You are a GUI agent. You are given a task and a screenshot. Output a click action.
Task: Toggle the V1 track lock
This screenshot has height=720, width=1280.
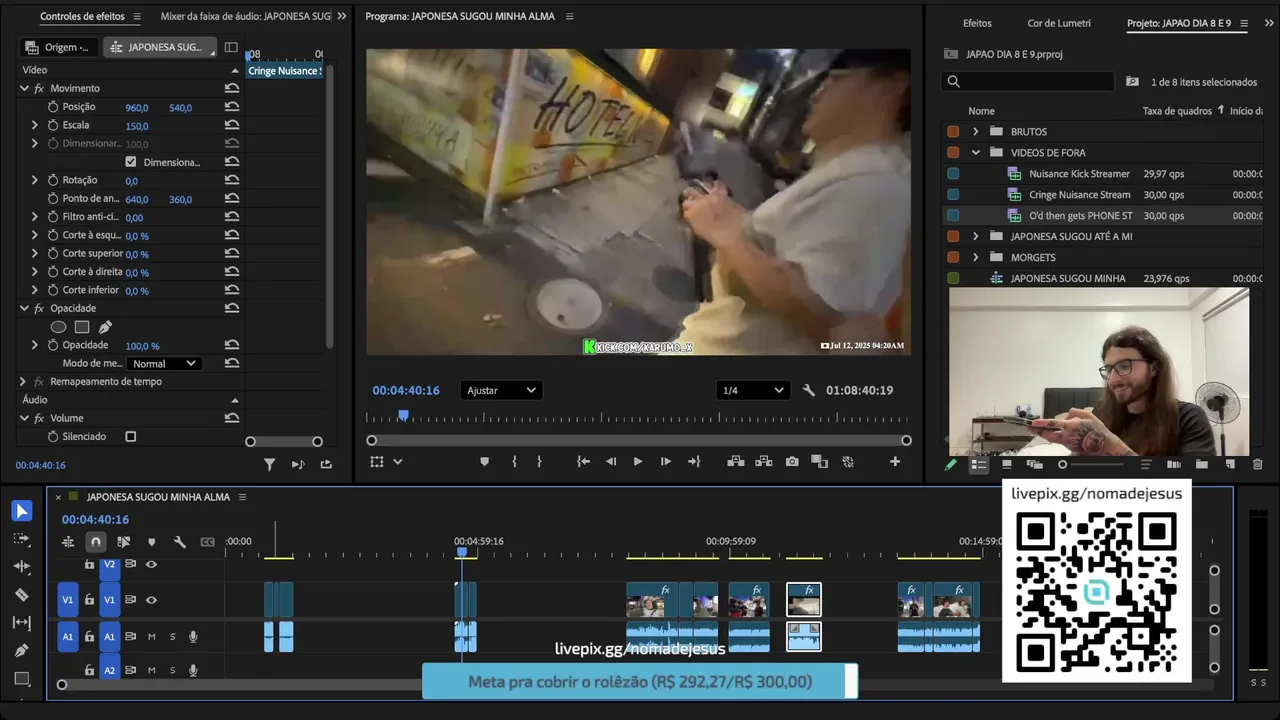coord(90,600)
